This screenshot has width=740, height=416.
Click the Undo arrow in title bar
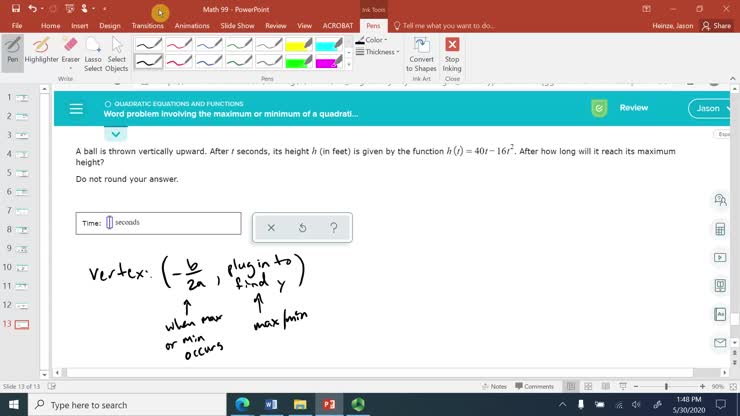click(x=32, y=8)
